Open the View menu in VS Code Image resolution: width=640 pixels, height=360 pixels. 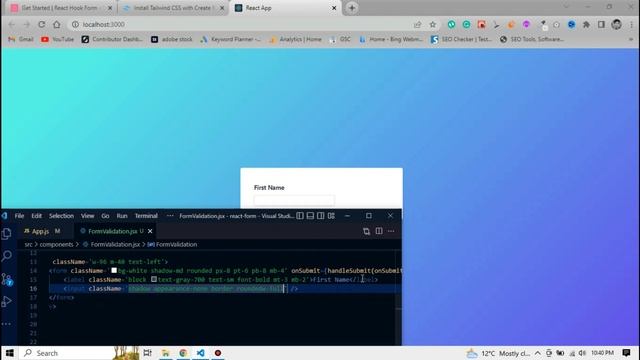pyautogui.click(x=87, y=216)
